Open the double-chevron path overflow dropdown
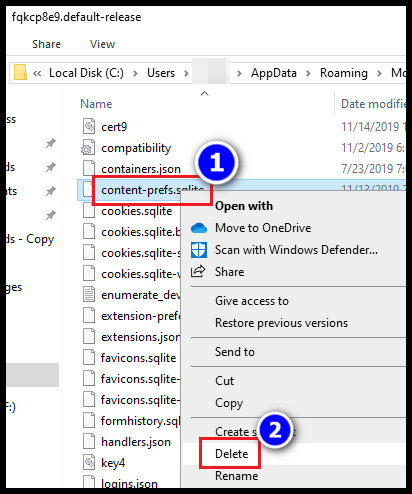The image size is (412, 494). [x=37, y=73]
